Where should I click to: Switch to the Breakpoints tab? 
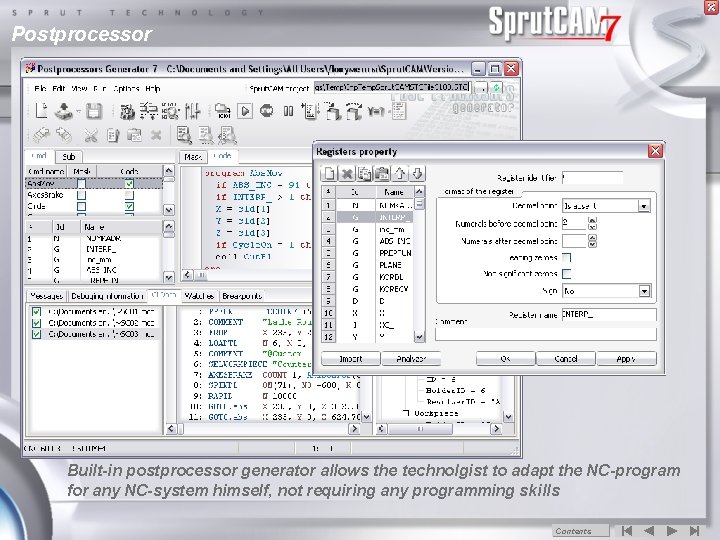pyautogui.click(x=242, y=296)
